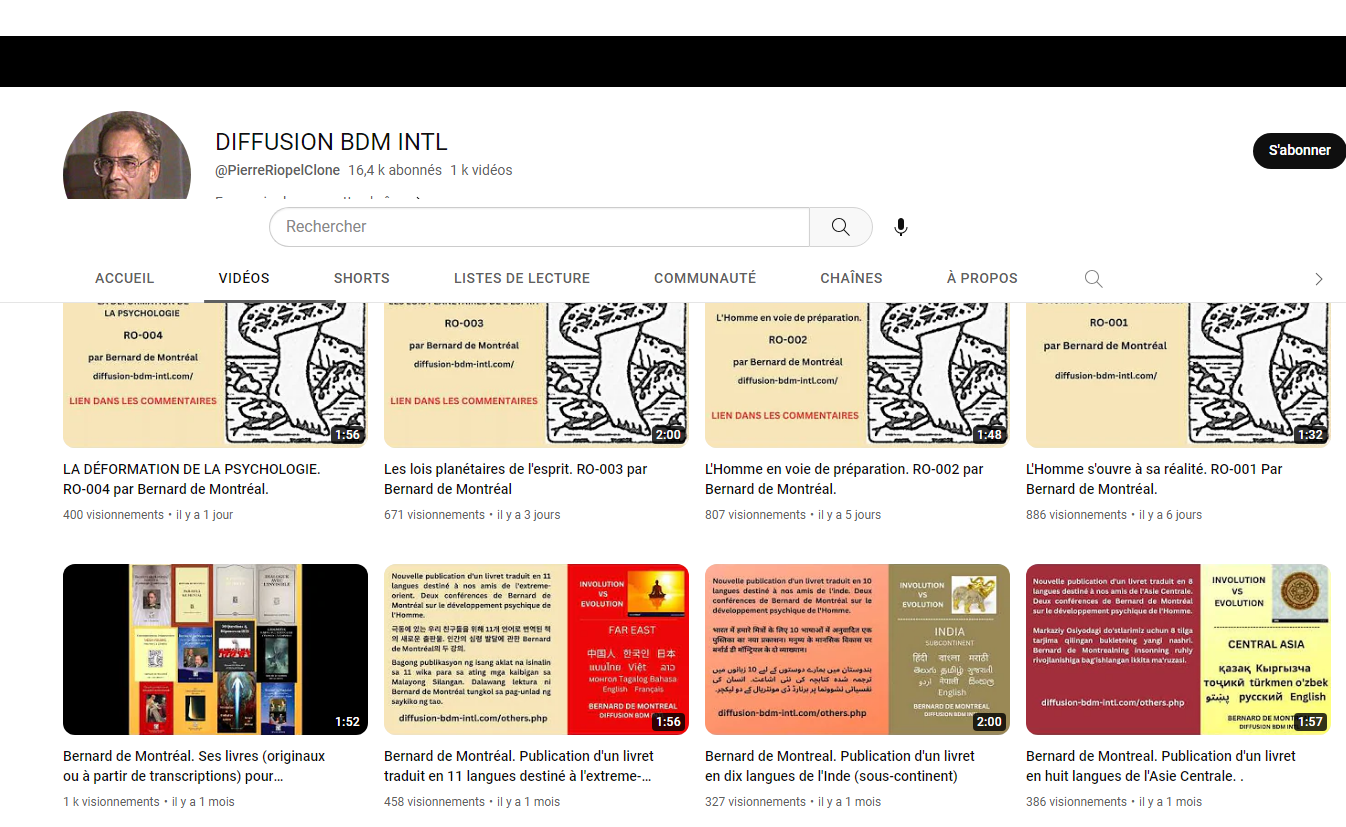This screenshot has height=827, width=1346.
Task: Focus the Rechercher search field
Action: pyautogui.click(x=539, y=227)
